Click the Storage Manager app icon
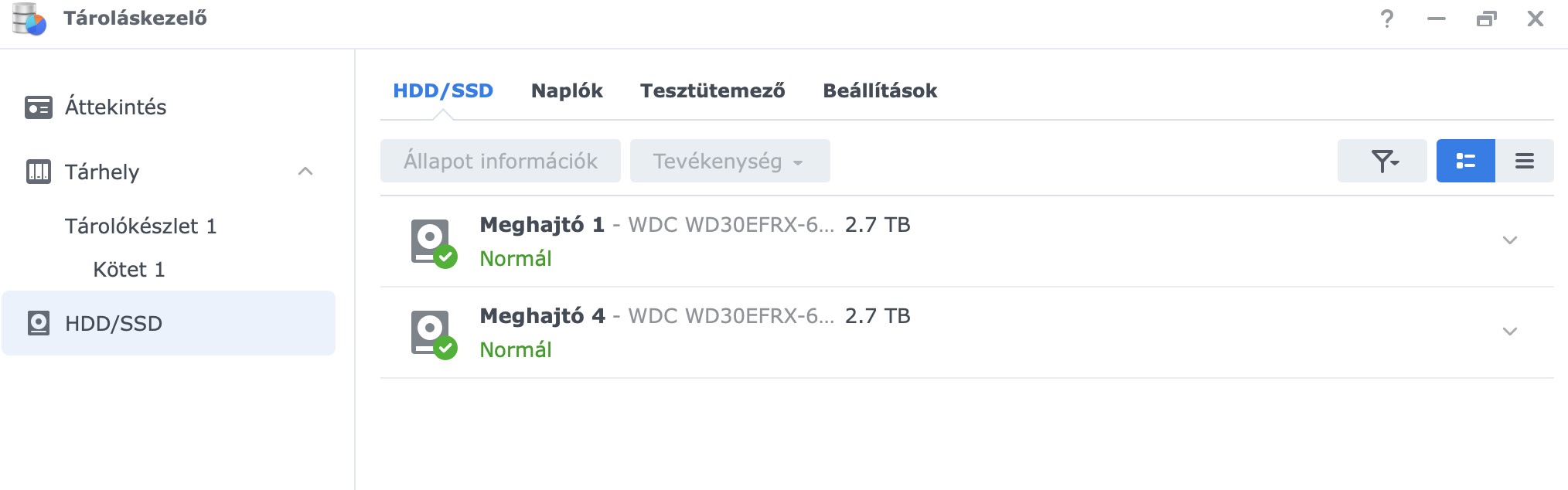This screenshot has height=490, width=1568. coord(29,19)
